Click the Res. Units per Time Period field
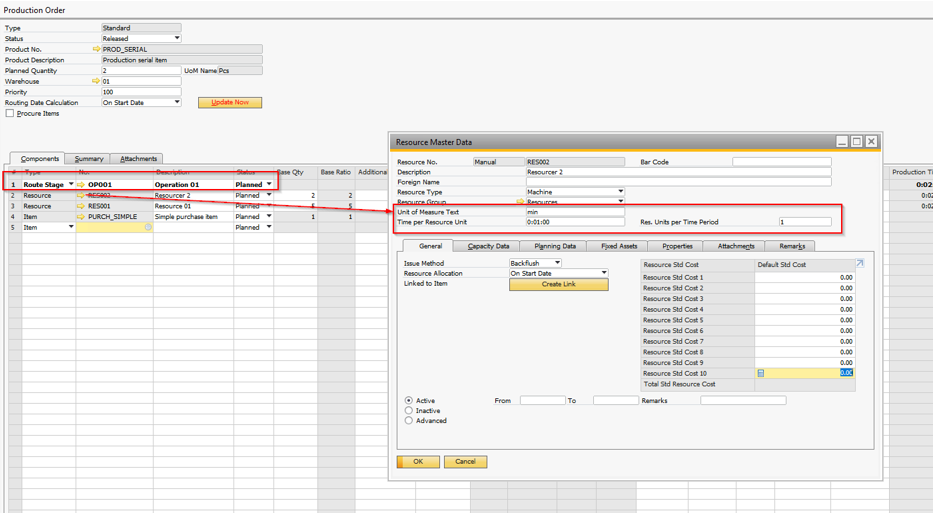Viewport: 939px width, 514px height. (x=805, y=222)
